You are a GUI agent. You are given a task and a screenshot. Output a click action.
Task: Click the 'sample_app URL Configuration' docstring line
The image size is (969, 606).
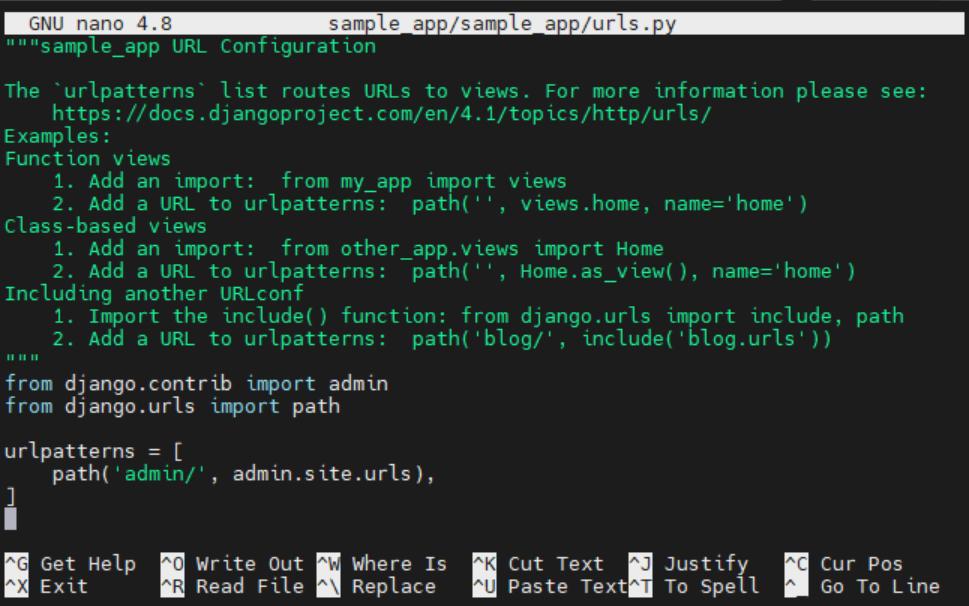point(190,46)
